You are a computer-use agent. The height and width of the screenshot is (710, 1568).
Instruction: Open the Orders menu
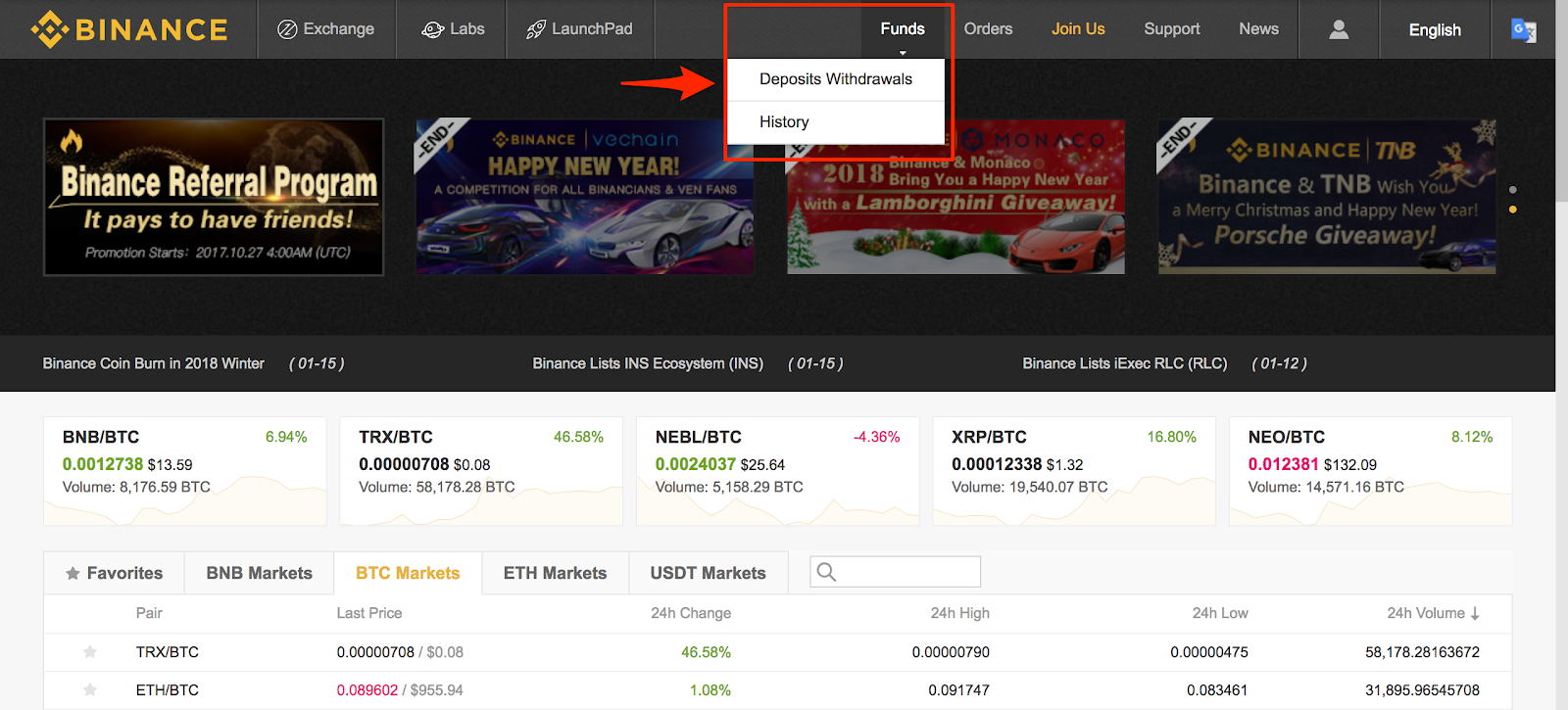(988, 29)
